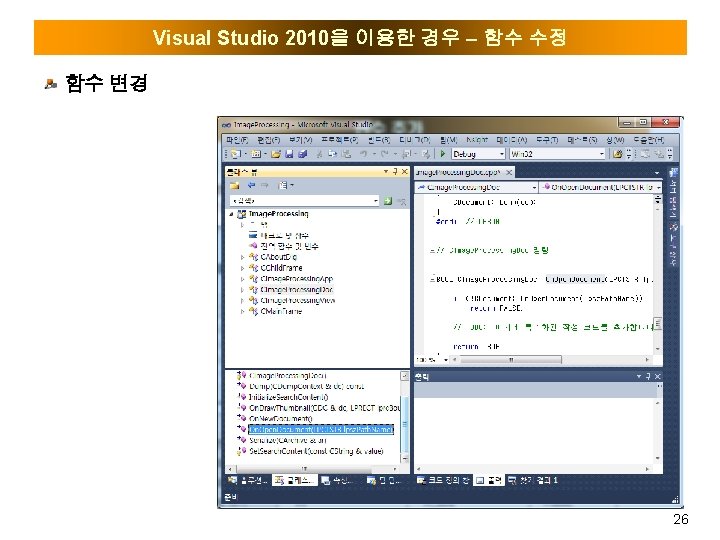The height and width of the screenshot is (540, 720).
Task: Select highlighted OnOpenDocument(LPCTSTR lpszPathName) member
Action: coord(321,429)
